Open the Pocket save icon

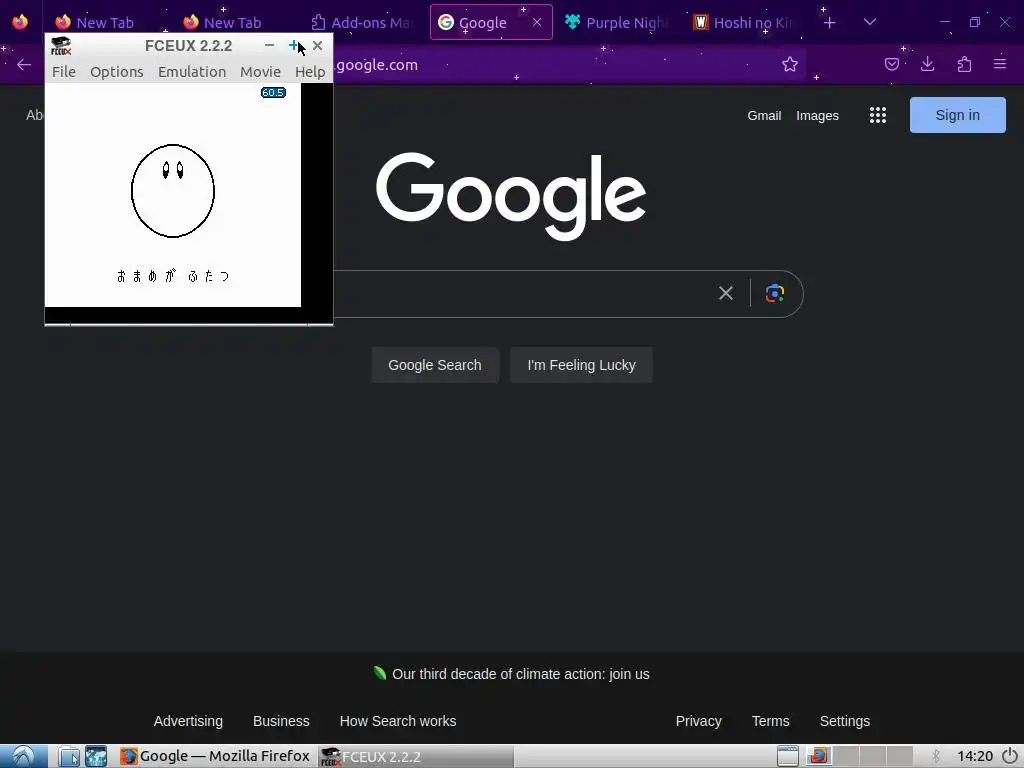point(891,64)
